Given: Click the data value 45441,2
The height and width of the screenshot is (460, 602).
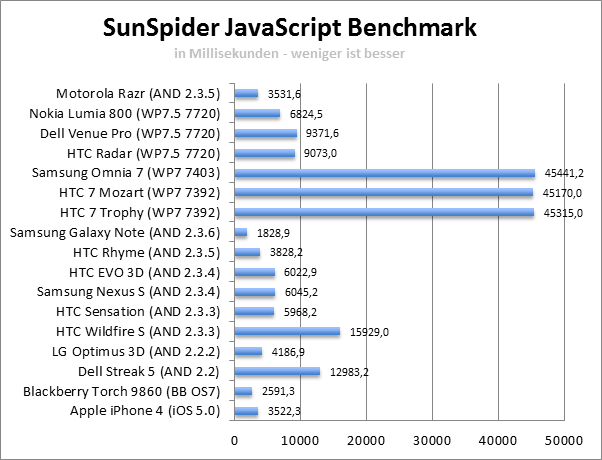Looking at the screenshot, I should pyautogui.click(x=564, y=173).
